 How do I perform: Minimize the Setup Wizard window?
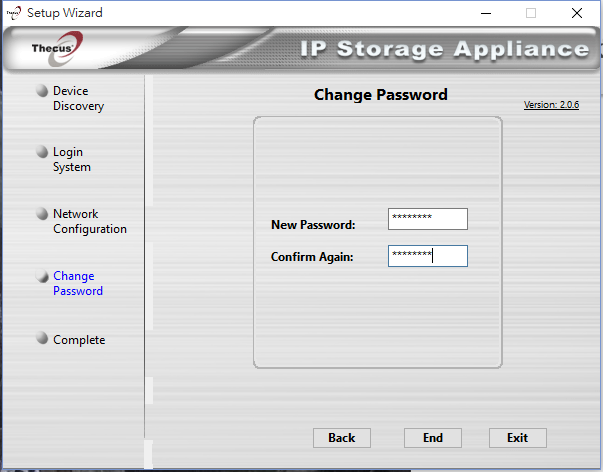(486, 13)
